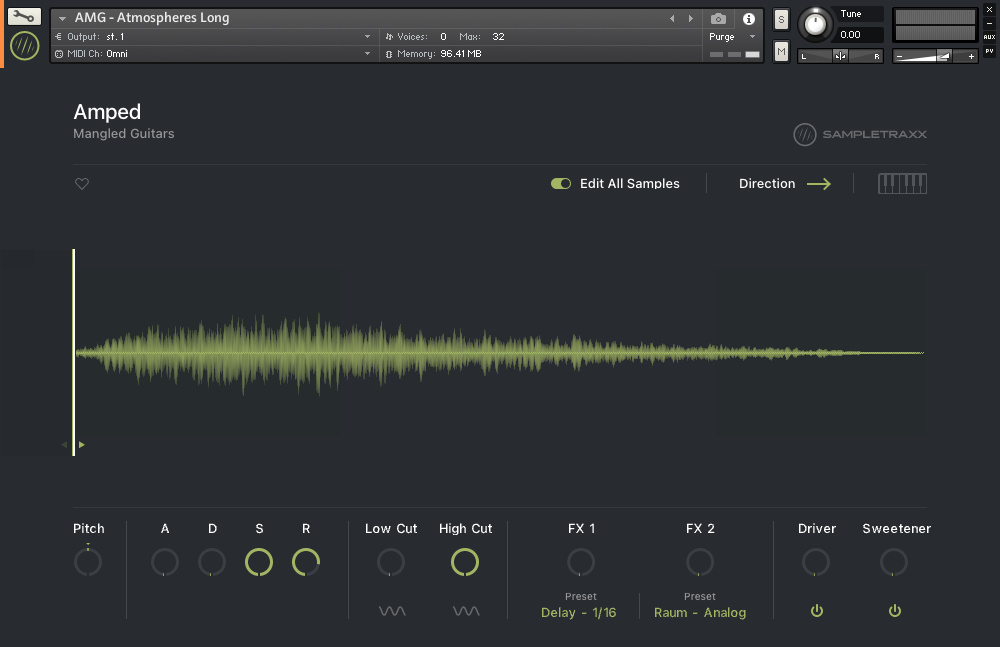Click the Sweetener knob
The width and height of the screenshot is (1000, 647).
[x=893, y=562]
